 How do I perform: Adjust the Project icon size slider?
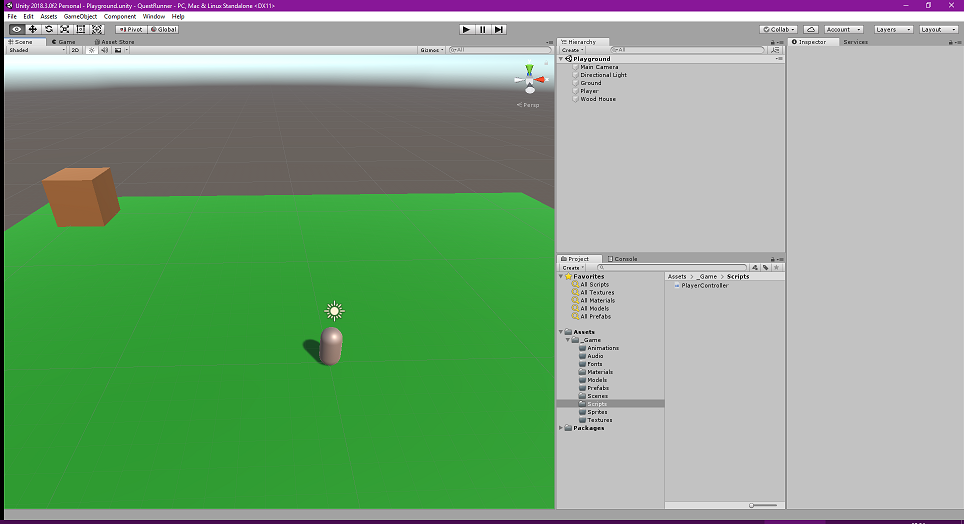[752, 505]
